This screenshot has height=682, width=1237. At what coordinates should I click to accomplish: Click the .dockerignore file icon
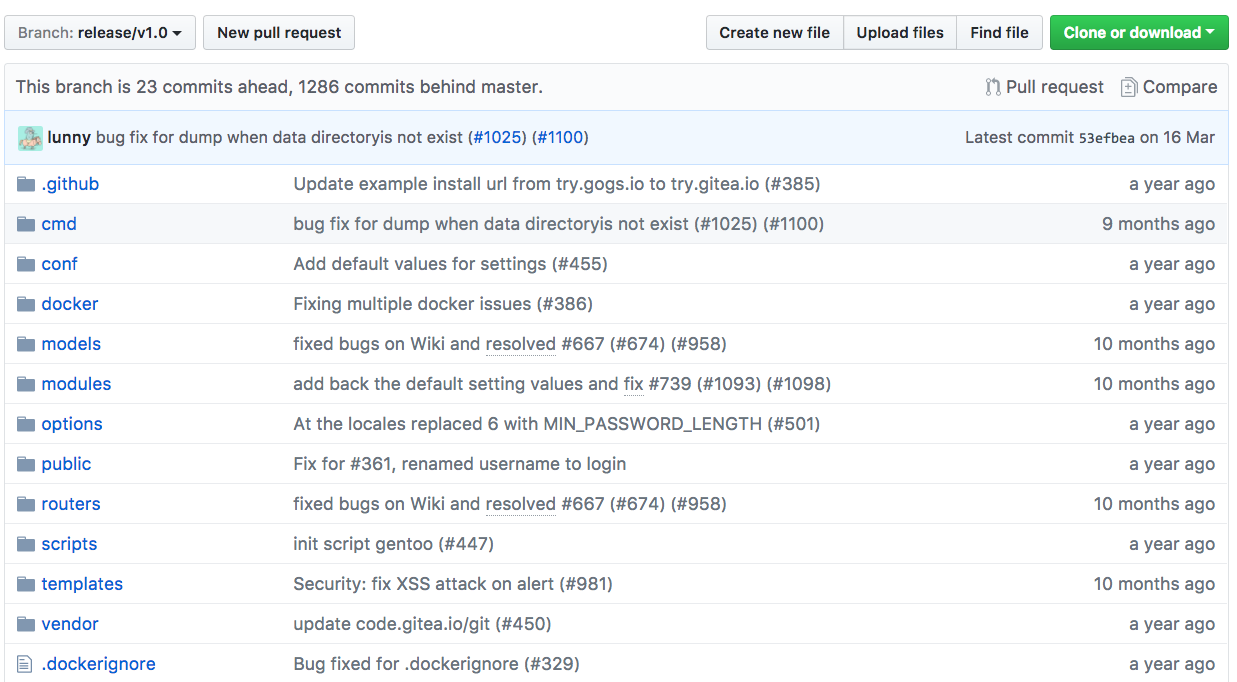point(26,664)
